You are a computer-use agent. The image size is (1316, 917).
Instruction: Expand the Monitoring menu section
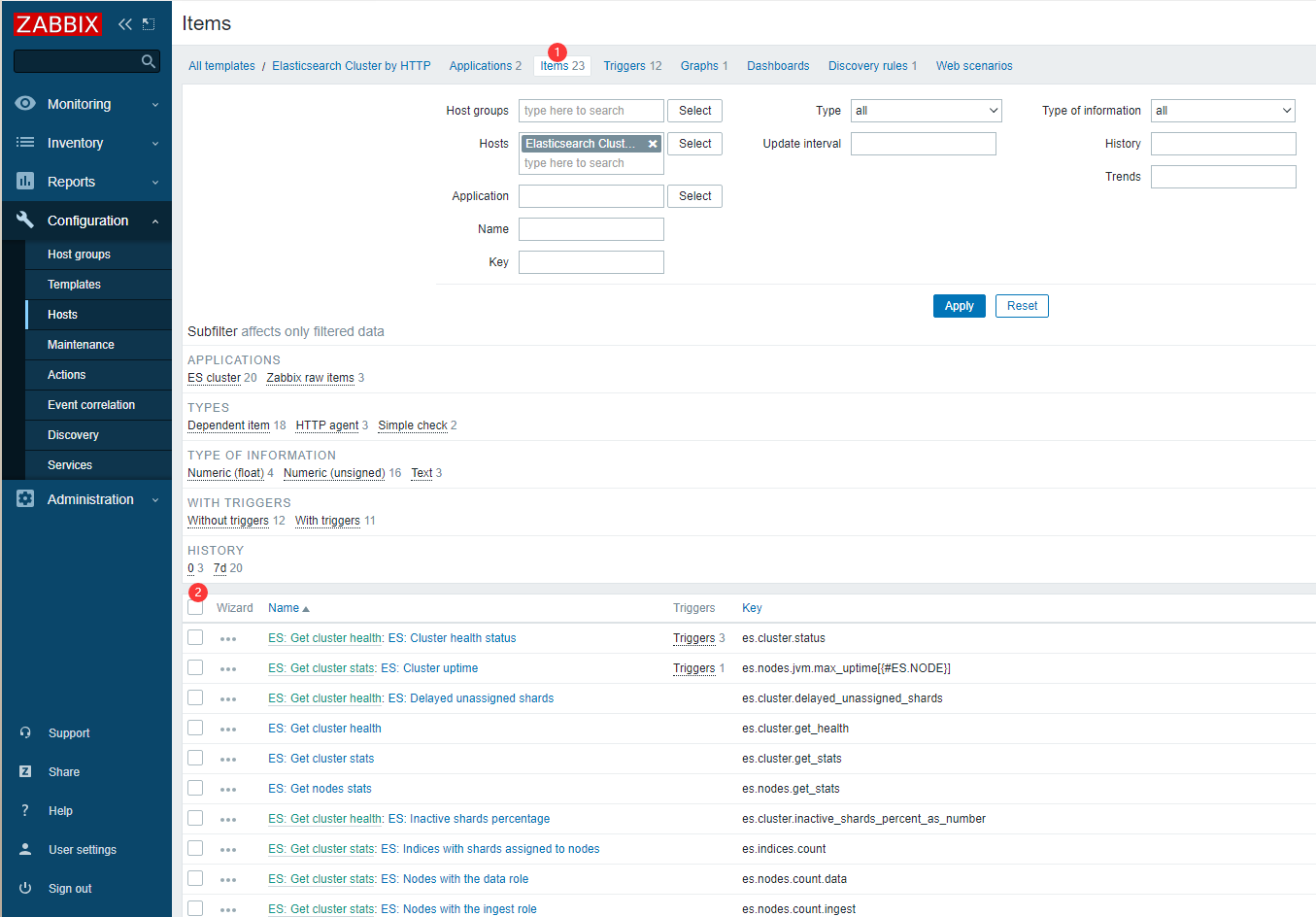click(86, 104)
